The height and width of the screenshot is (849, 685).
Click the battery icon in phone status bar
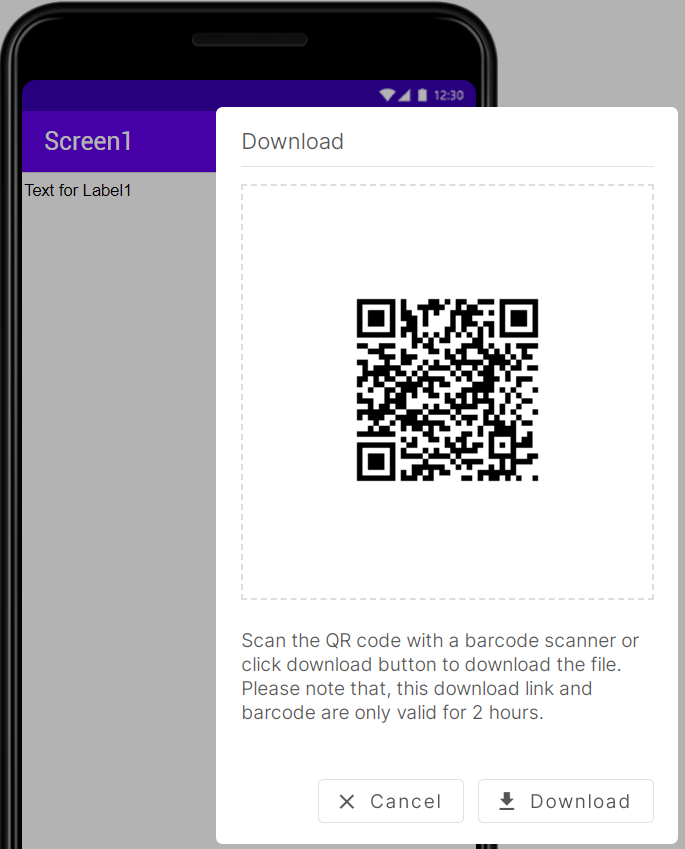(x=422, y=95)
